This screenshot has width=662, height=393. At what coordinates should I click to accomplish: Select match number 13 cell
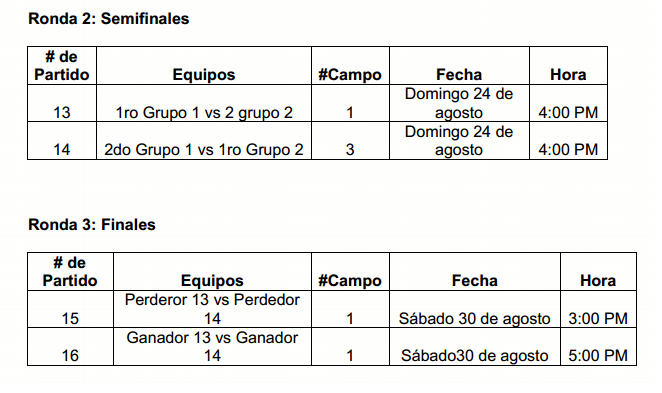(62, 103)
